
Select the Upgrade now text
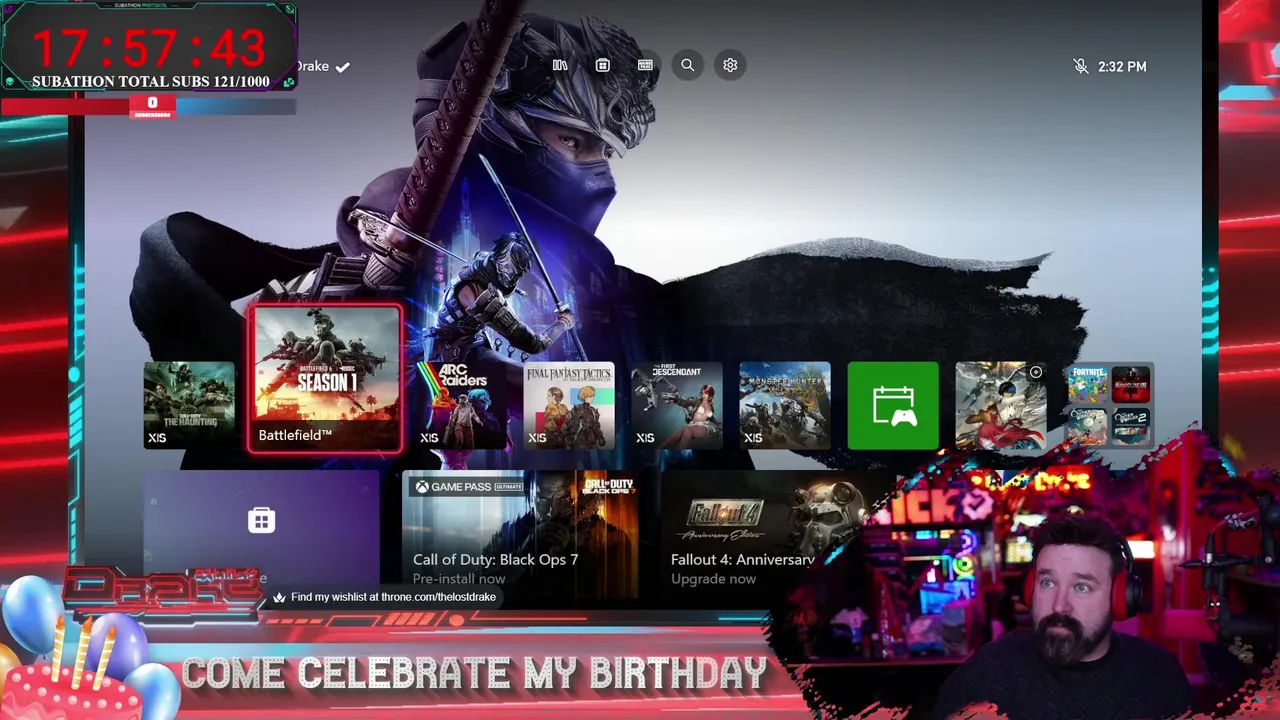point(713,579)
